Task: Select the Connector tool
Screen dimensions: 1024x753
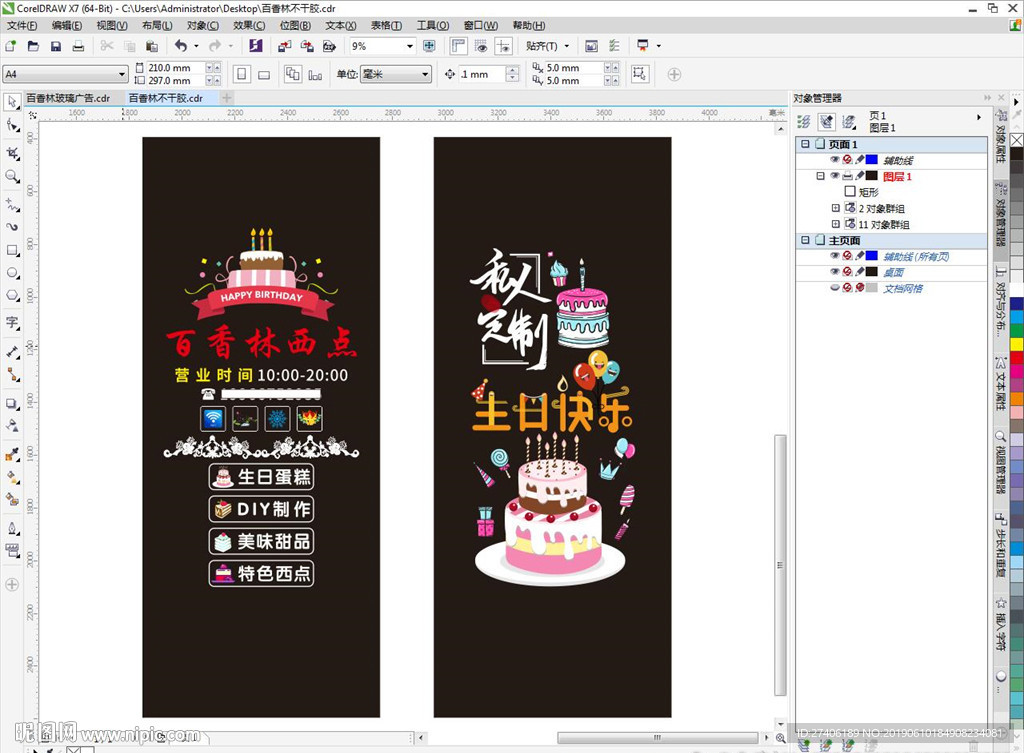Action: pos(12,375)
